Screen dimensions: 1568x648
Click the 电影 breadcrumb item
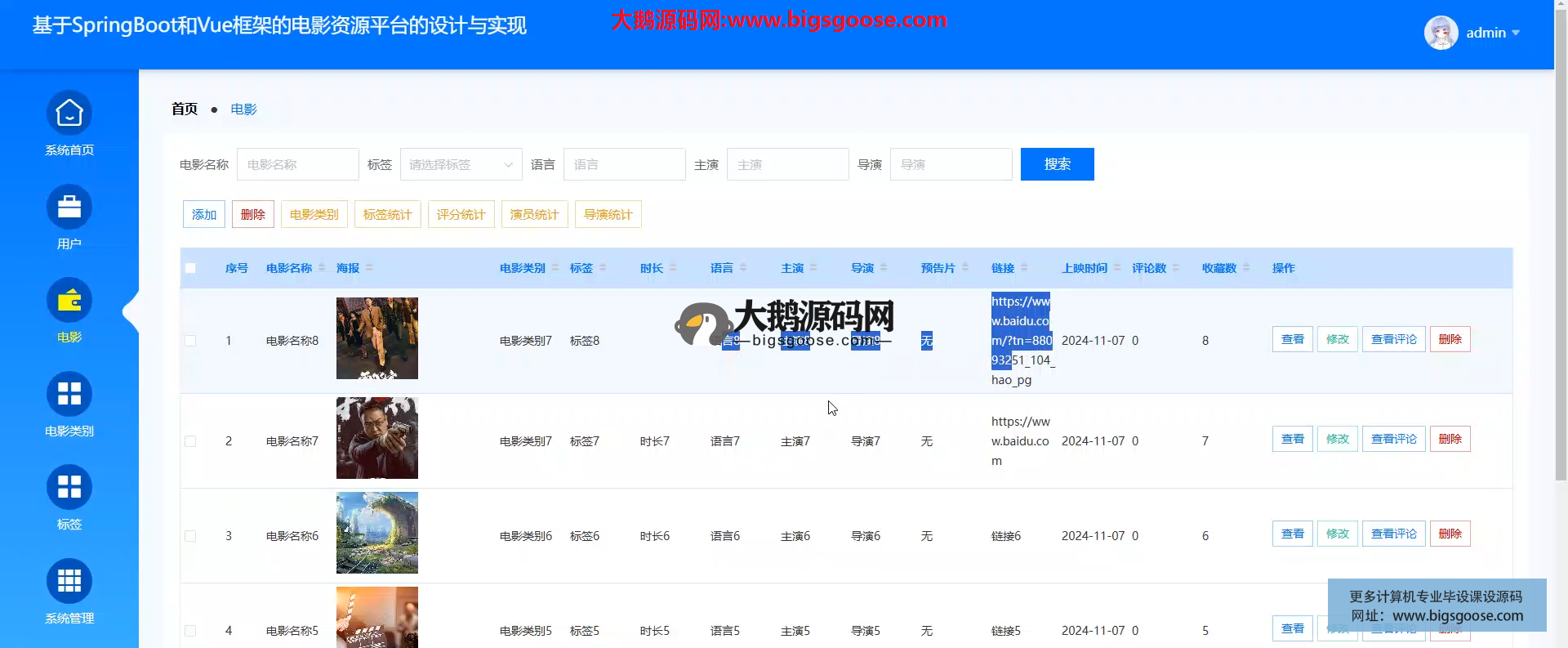coord(243,109)
